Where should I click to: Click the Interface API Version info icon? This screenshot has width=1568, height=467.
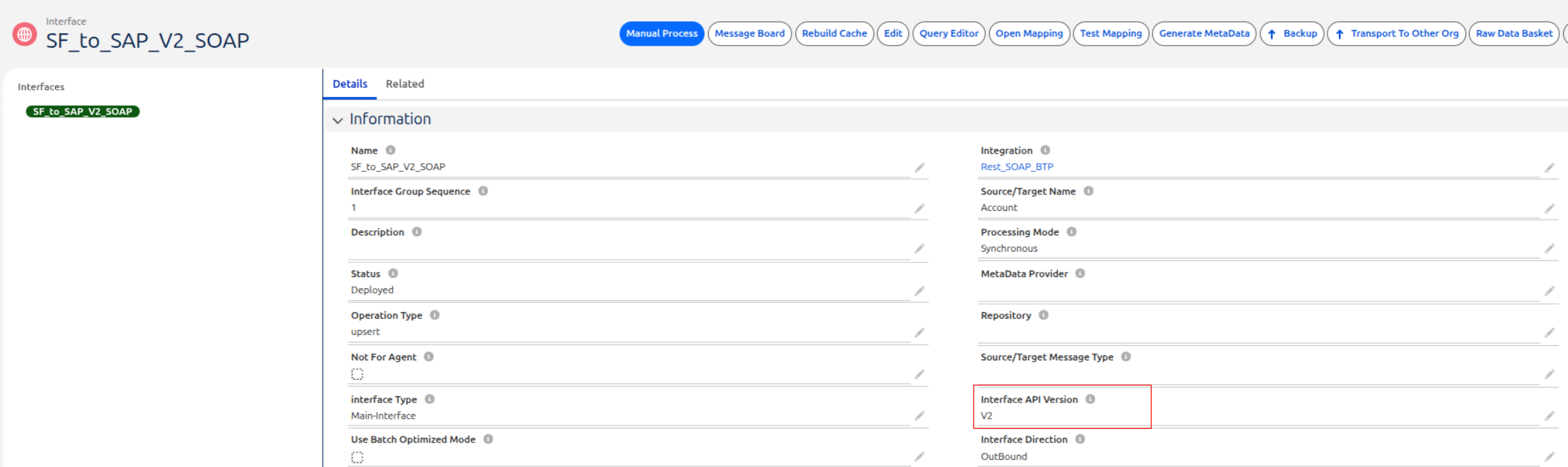coord(1090,399)
